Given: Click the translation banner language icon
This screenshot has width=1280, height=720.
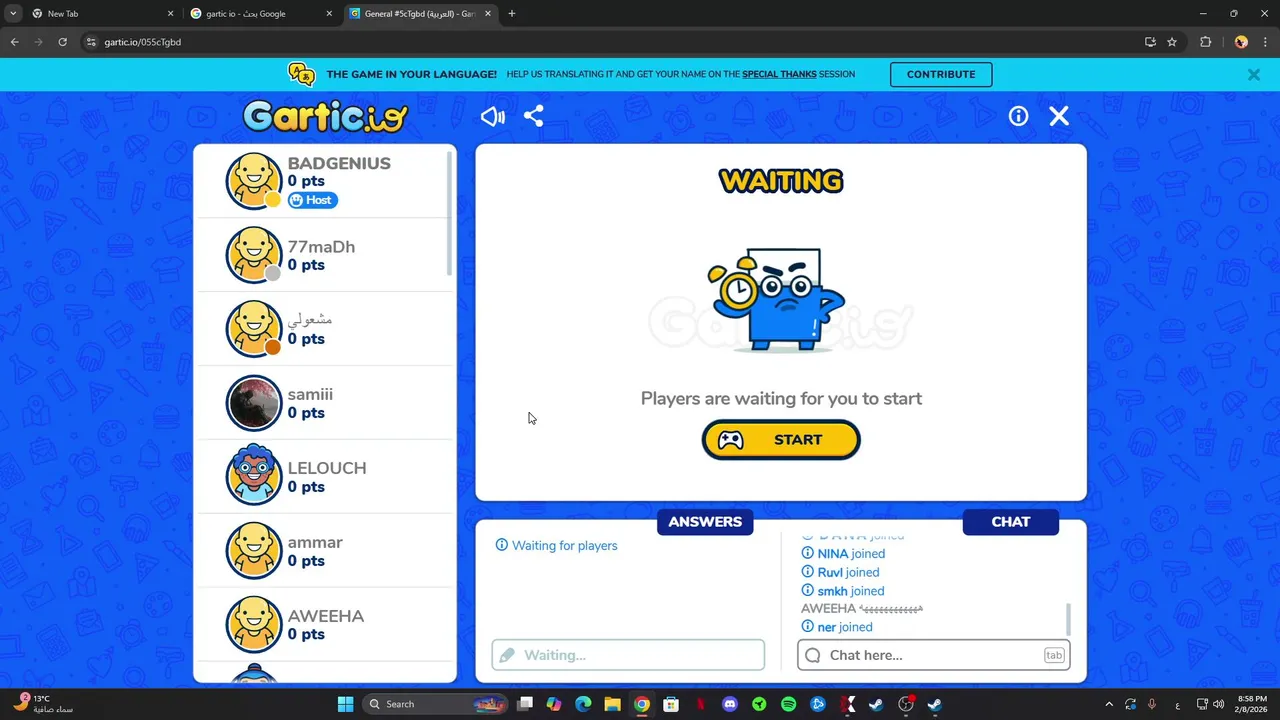Looking at the screenshot, I should coord(301,74).
